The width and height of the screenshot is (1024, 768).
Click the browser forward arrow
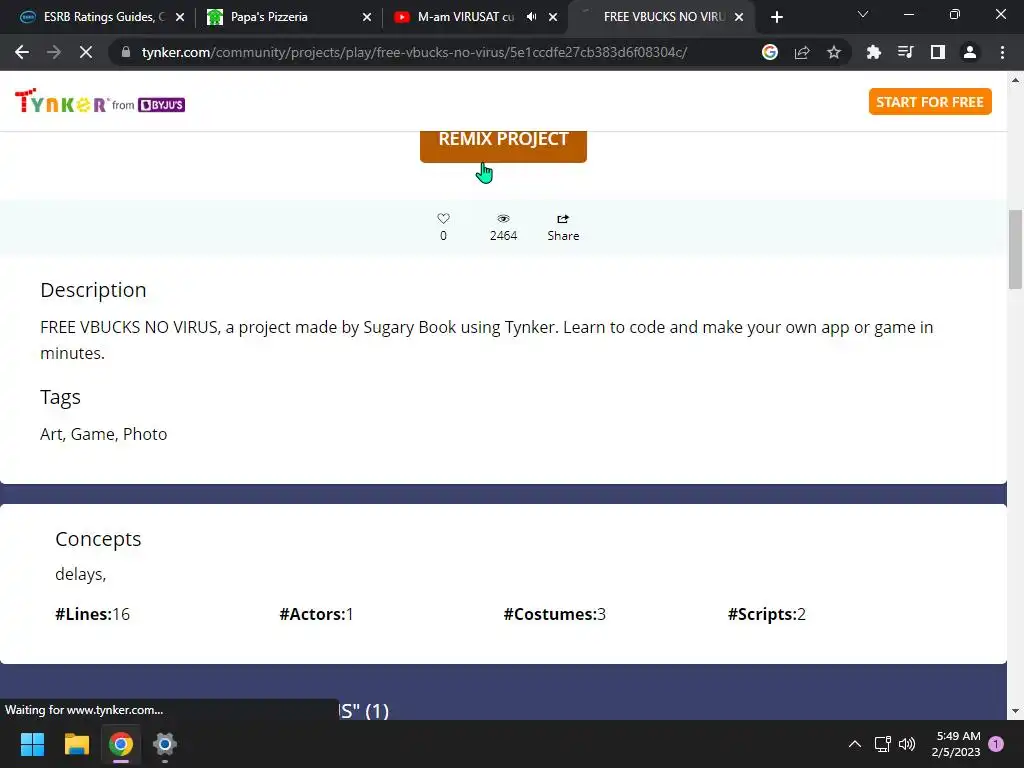pyautogui.click(x=54, y=52)
